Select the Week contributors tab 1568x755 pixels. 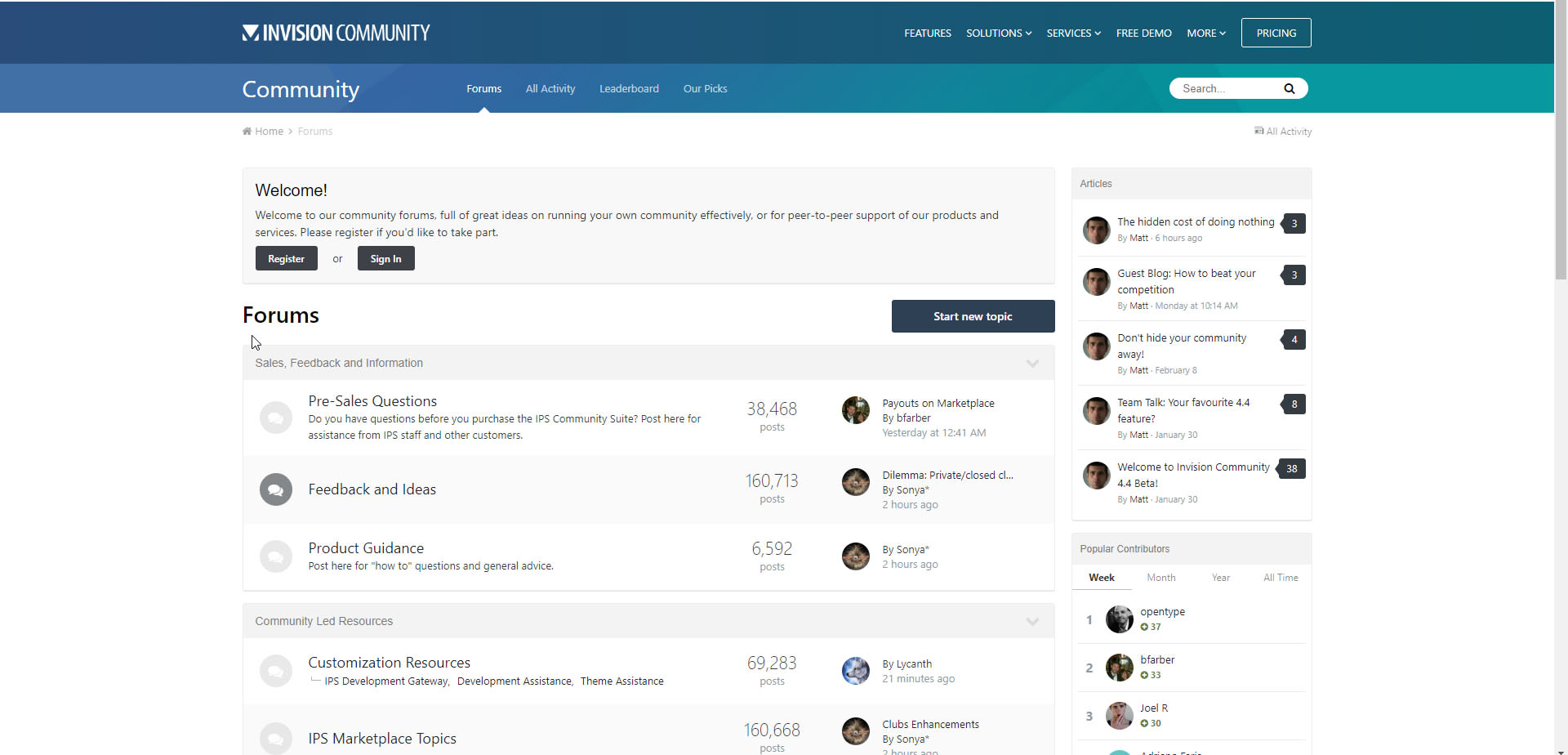click(x=1102, y=578)
